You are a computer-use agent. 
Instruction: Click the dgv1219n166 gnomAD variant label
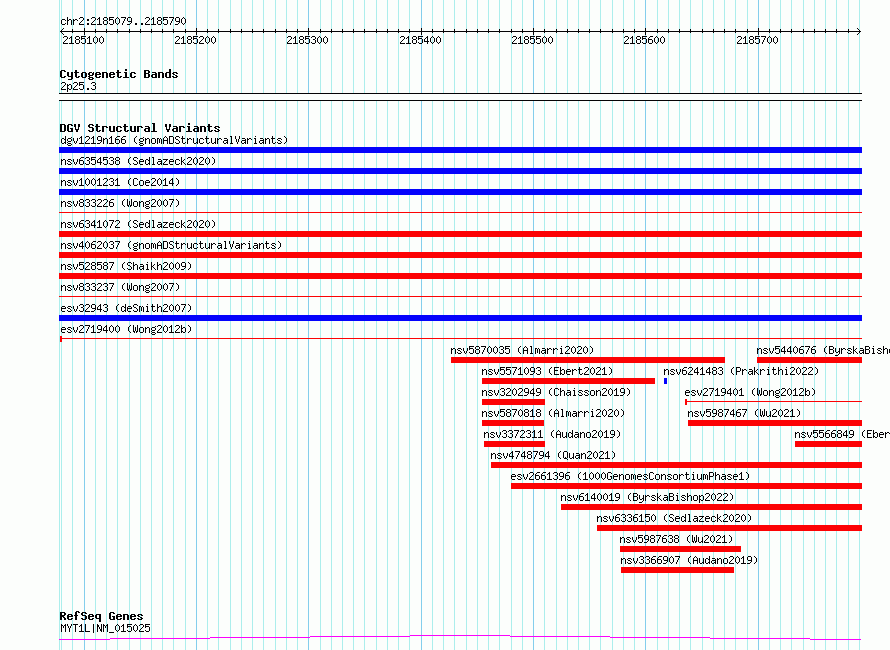(174, 140)
